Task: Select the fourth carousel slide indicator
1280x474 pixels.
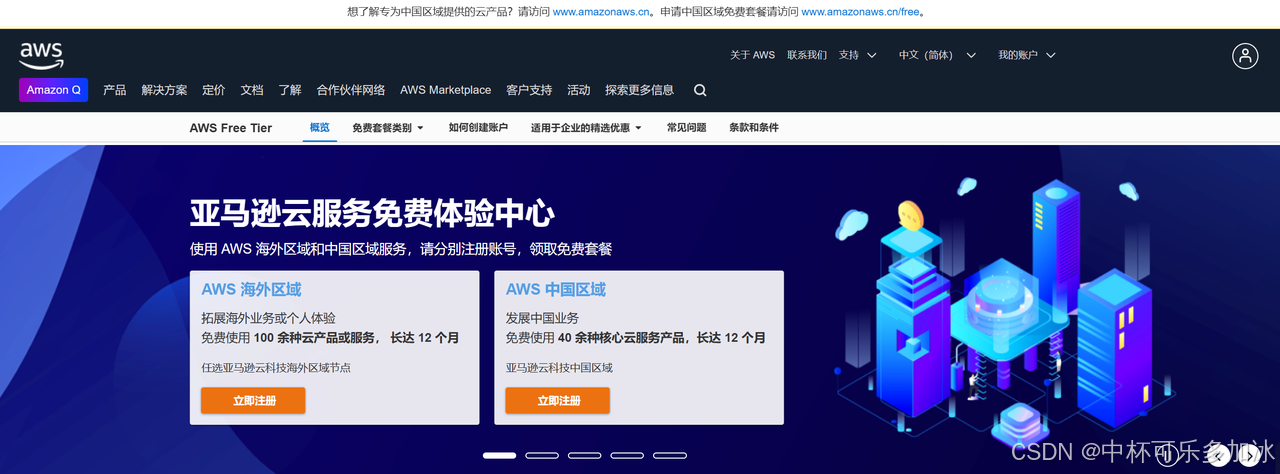Action: [x=628, y=455]
